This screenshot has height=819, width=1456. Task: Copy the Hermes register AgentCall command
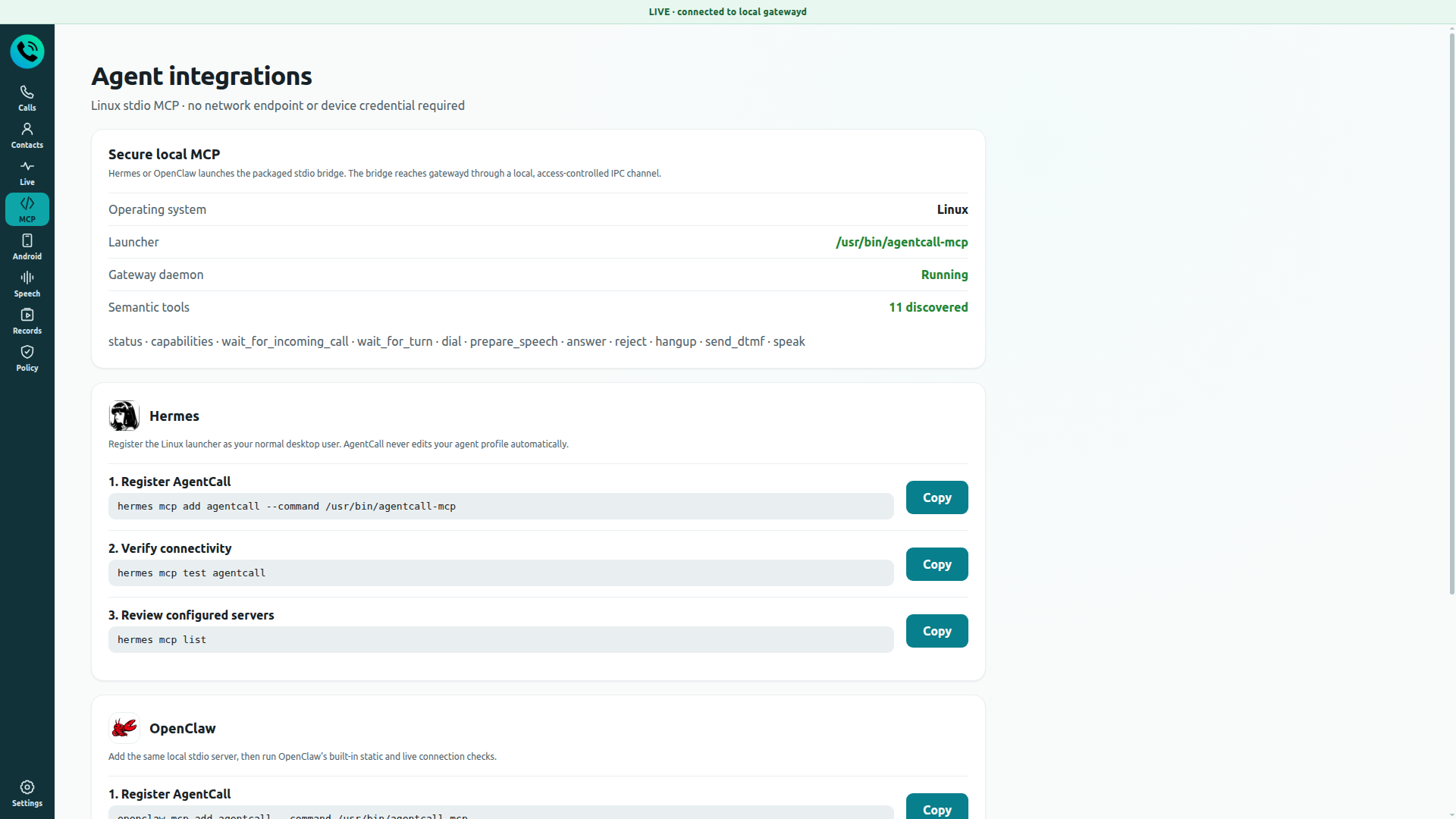[937, 497]
